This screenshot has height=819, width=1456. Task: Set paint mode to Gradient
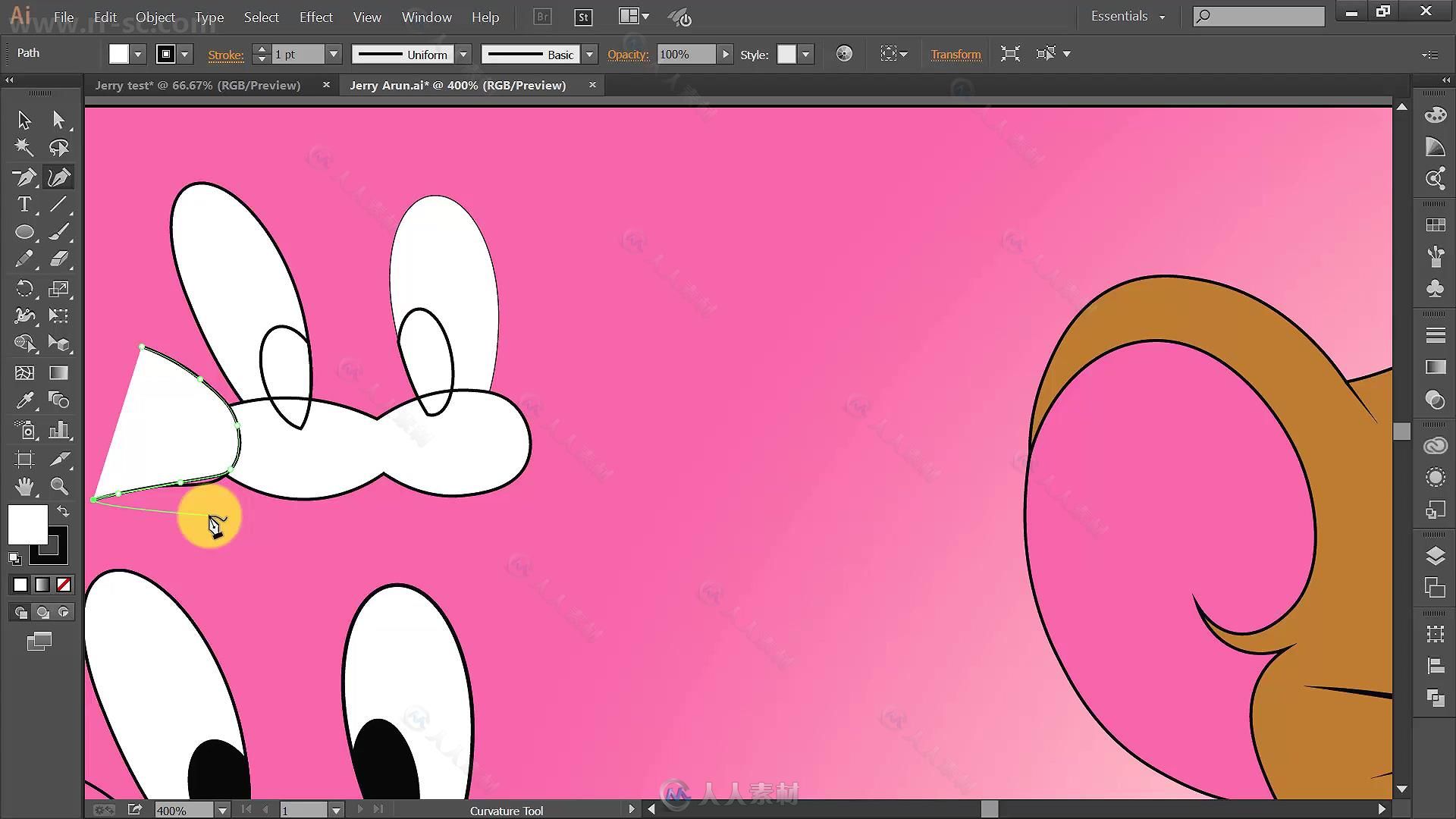42,585
